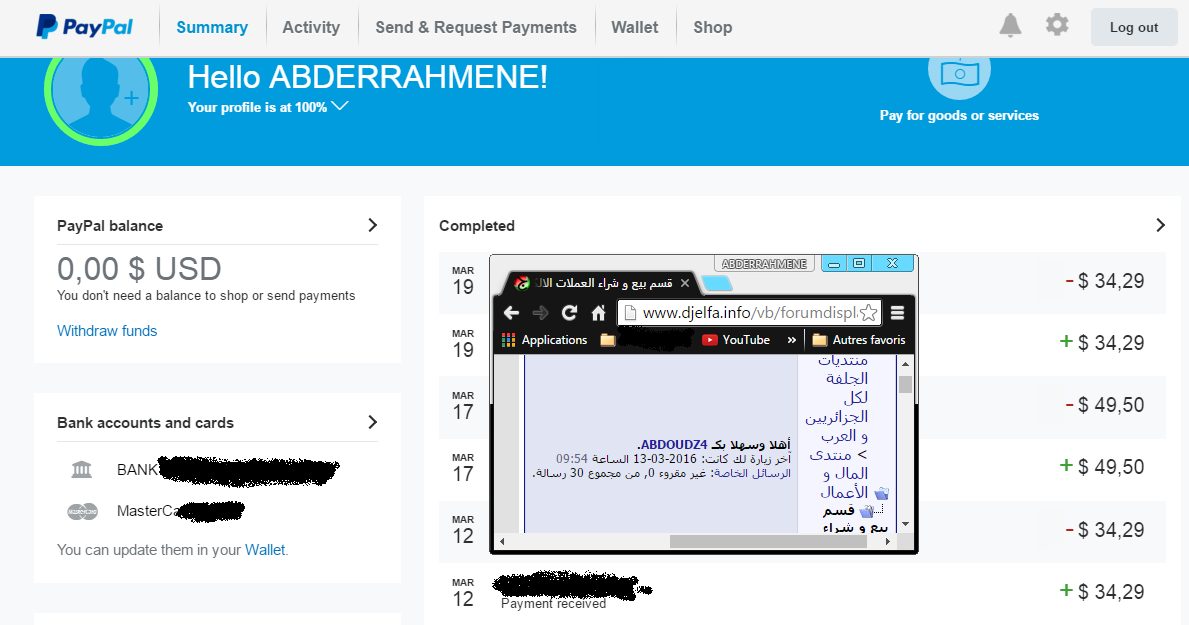Click the MAR 17 -$49,50 transaction amount

pyautogui.click(x=1105, y=405)
